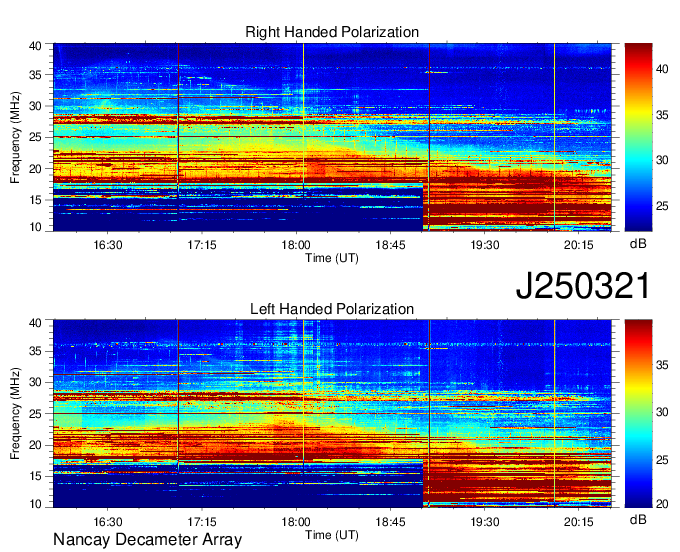Click the 40 MHz tick label on the top plot

(35, 46)
